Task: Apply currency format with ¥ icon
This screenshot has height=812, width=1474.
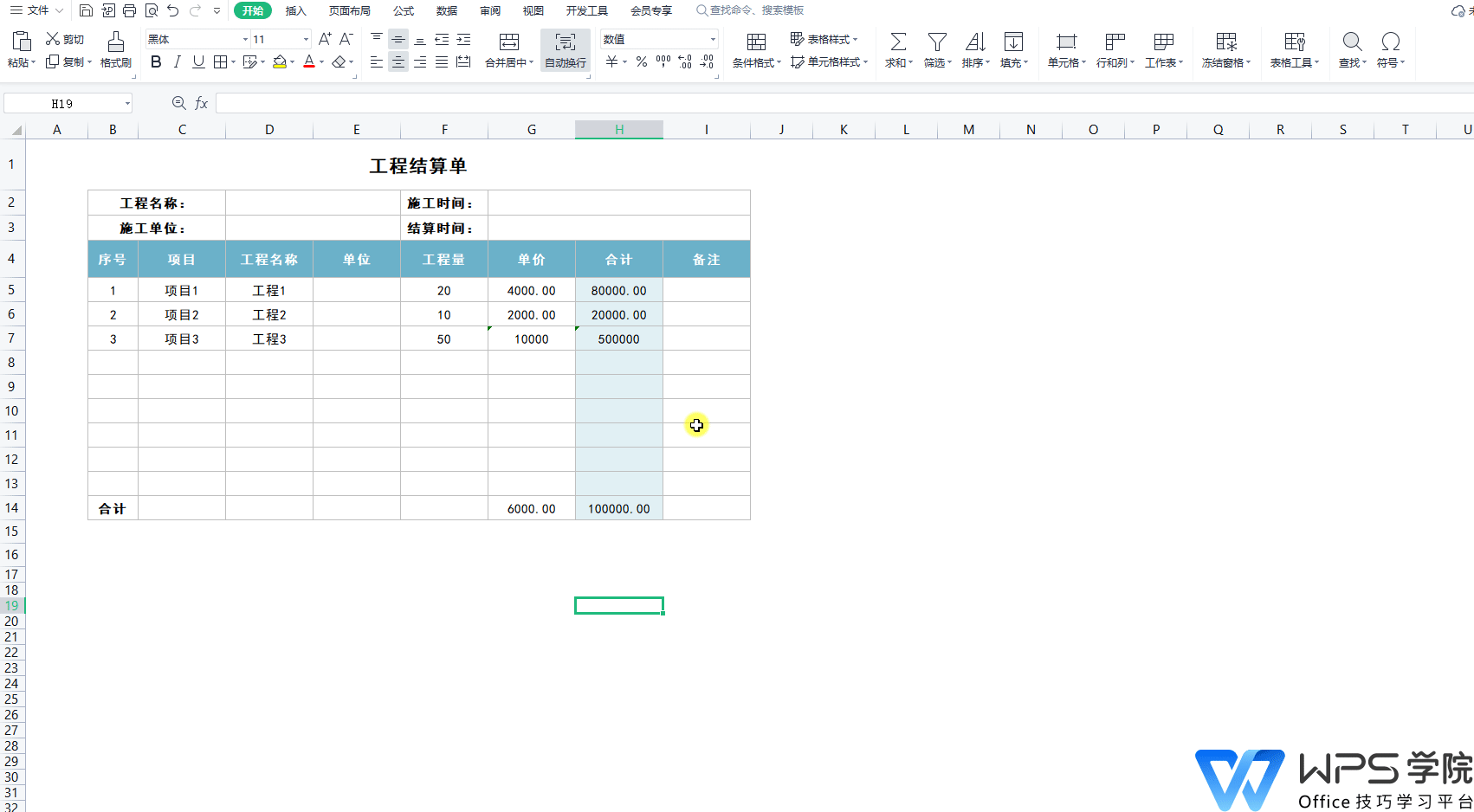Action: pyautogui.click(x=612, y=61)
